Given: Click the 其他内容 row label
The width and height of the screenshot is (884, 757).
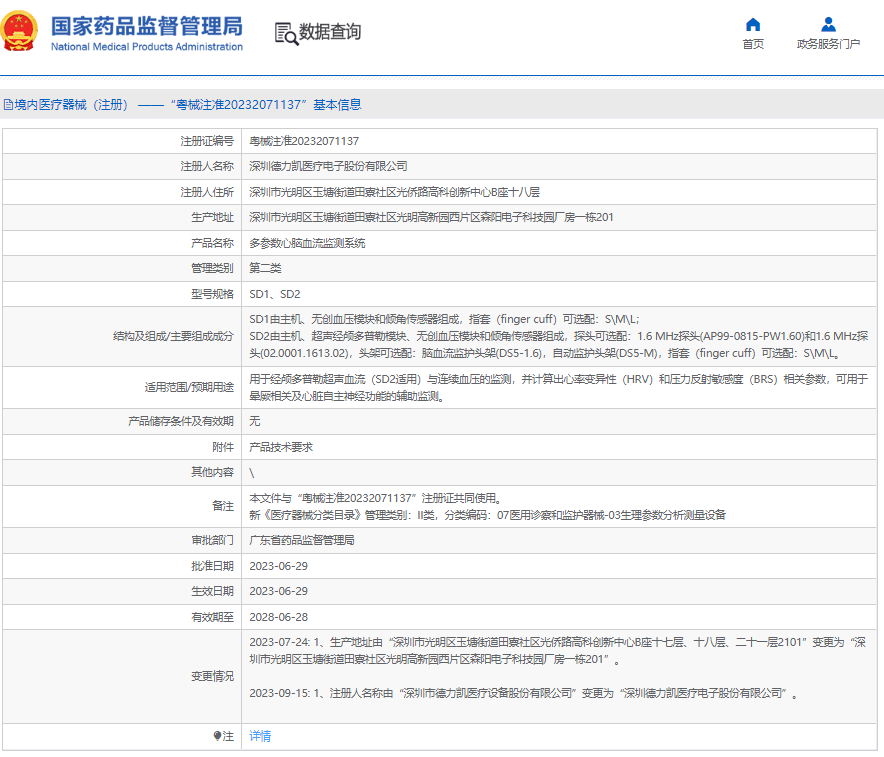Looking at the screenshot, I should (212, 472).
